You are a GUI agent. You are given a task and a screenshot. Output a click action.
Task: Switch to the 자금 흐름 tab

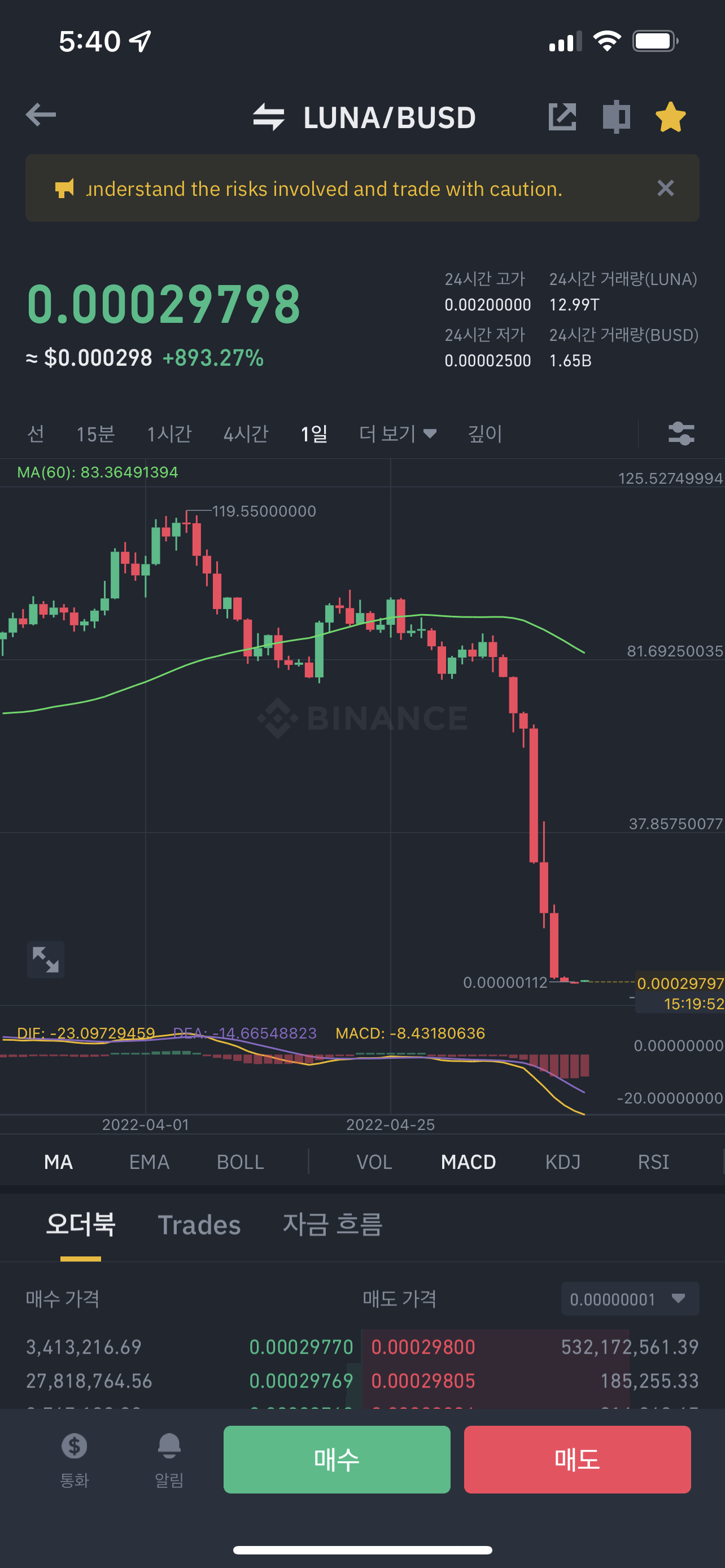[x=333, y=1224]
